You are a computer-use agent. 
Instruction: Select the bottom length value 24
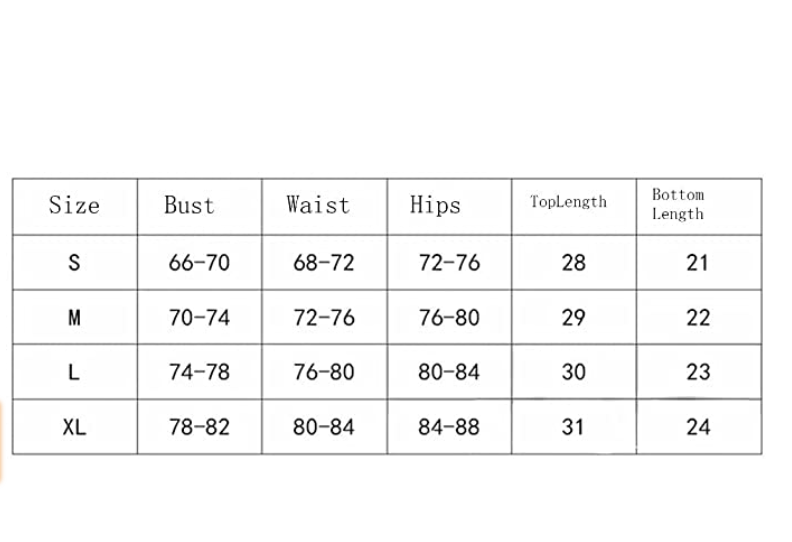(x=698, y=427)
